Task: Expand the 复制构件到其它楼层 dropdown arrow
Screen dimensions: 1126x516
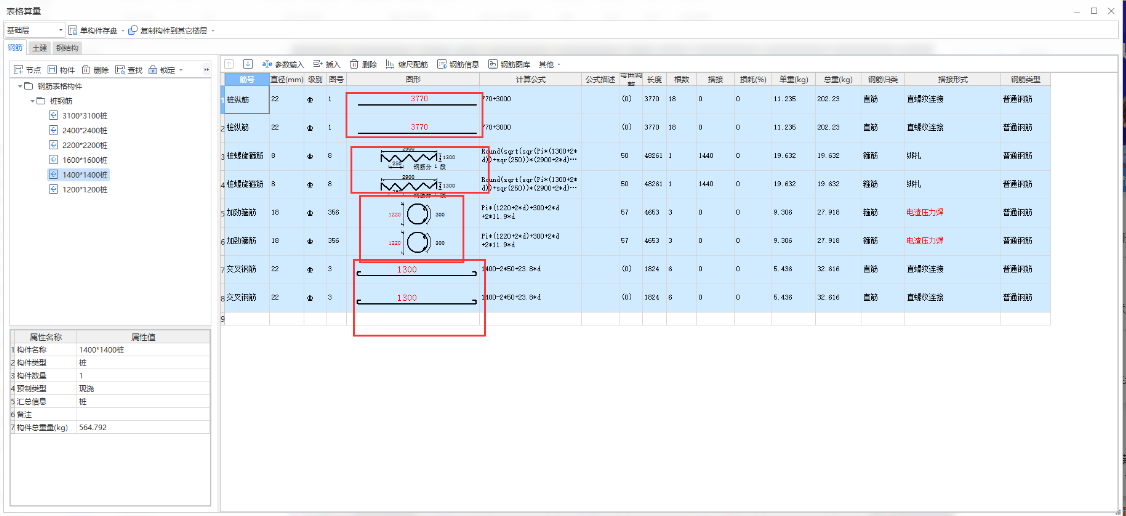Action: [x=213, y=30]
